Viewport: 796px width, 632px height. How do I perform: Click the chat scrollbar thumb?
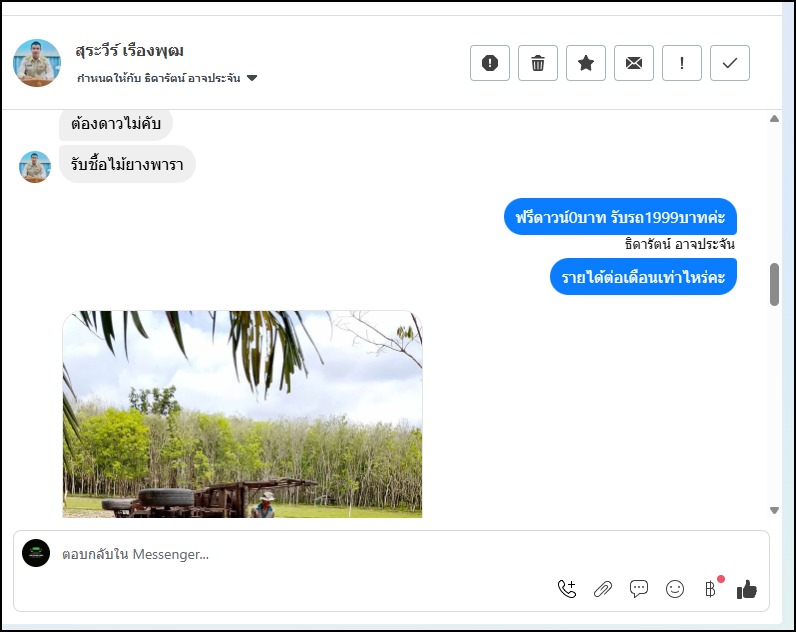[774, 284]
